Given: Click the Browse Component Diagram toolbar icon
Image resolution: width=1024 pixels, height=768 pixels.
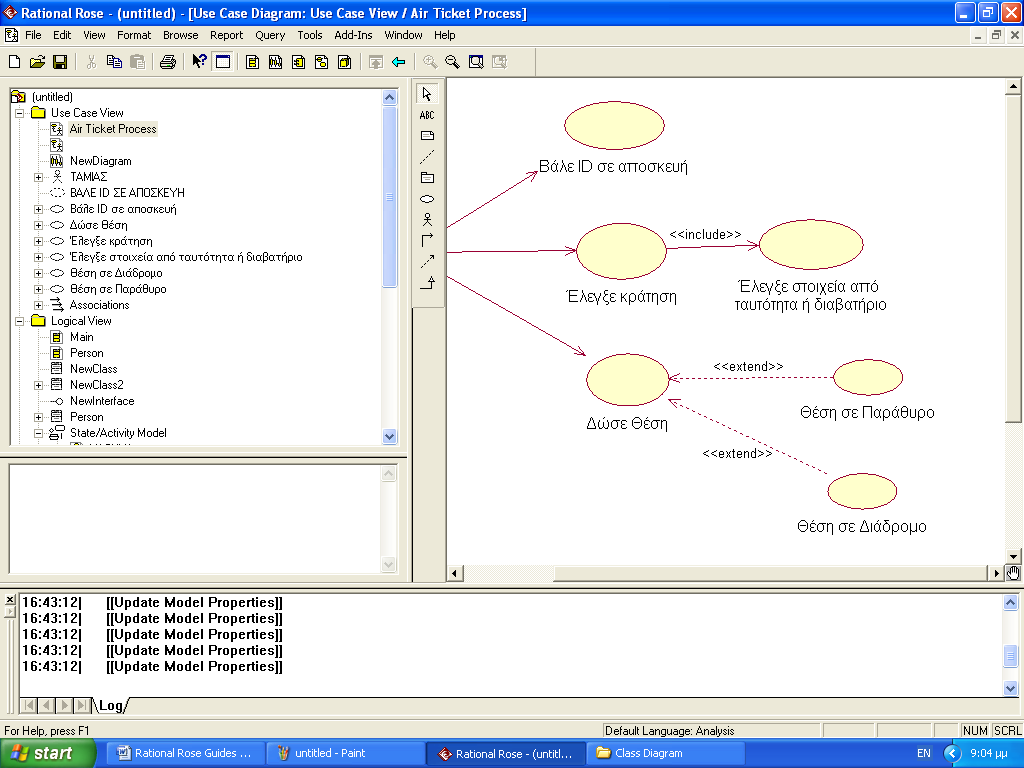Looking at the screenshot, I should (298, 62).
